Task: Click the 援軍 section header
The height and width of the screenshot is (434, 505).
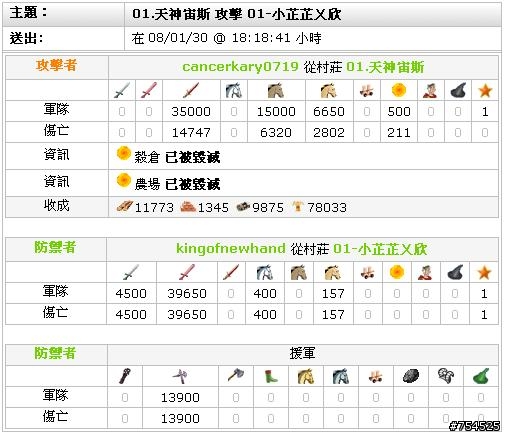Action: click(x=302, y=353)
